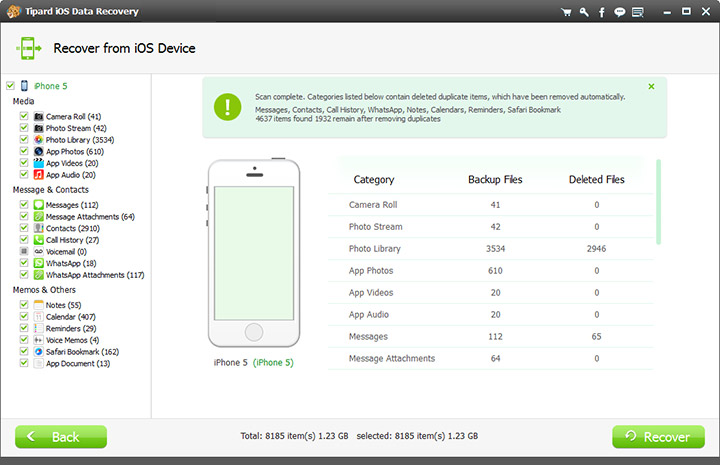
Task: Toggle the Call History (27) checkbox
Action: click(24, 239)
